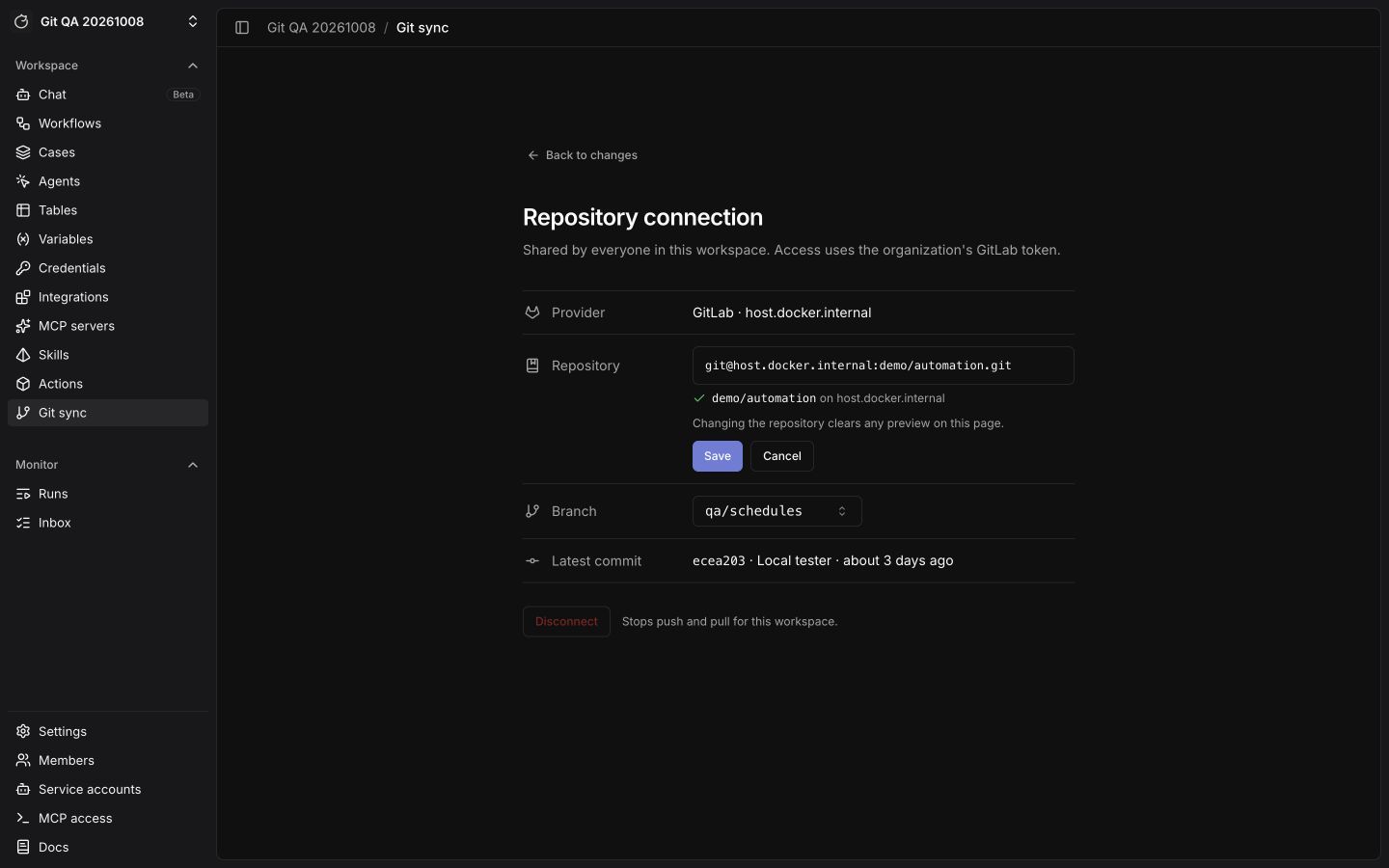Click the MCP servers icon

click(23, 326)
